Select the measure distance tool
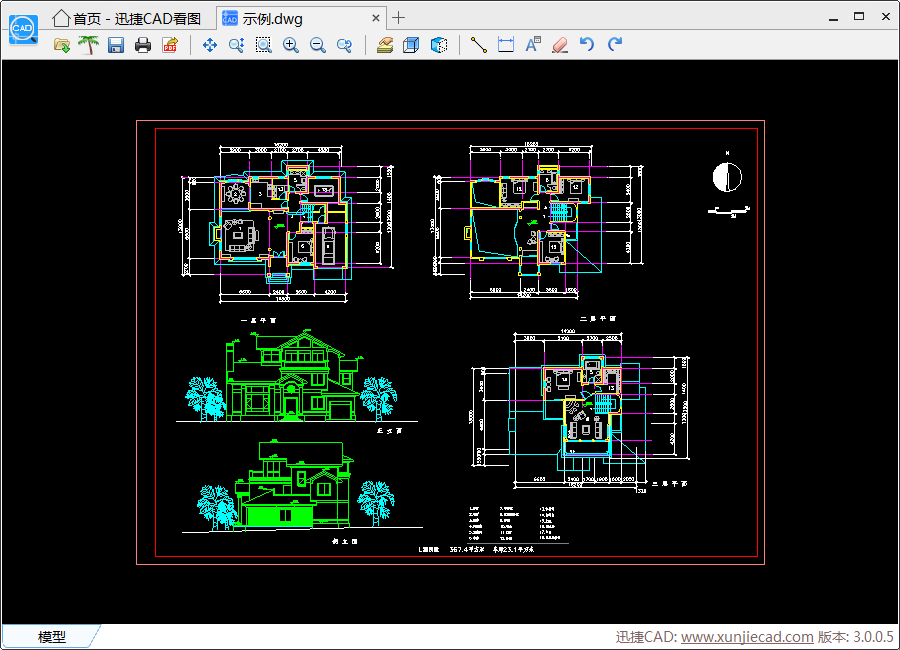Image resolution: width=900 pixels, height=650 pixels. click(477, 45)
